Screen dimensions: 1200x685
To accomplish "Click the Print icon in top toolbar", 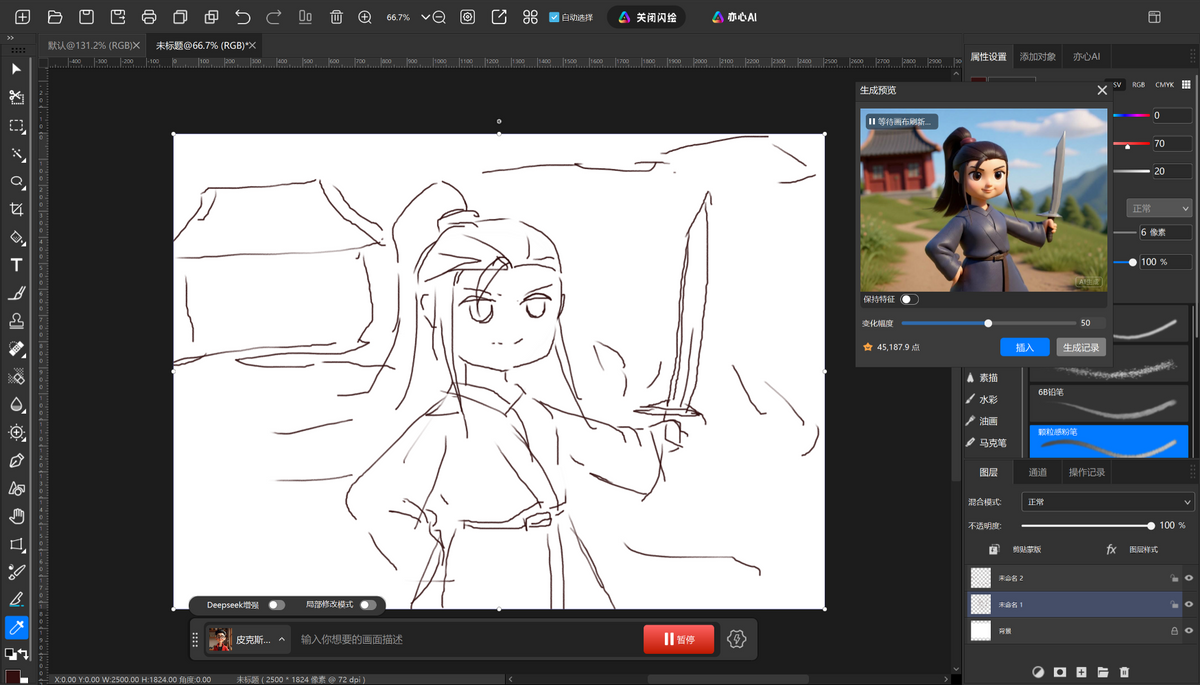I will point(149,17).
